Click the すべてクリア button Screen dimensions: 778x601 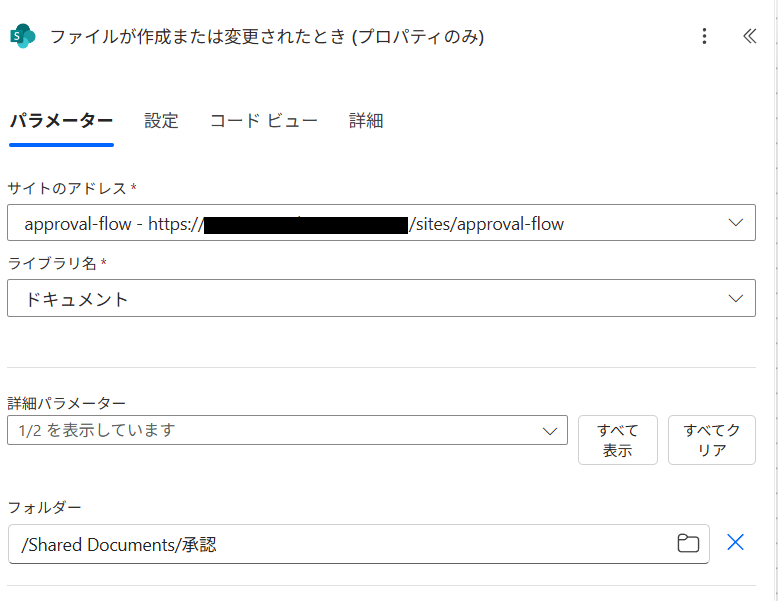click(712, 440)
